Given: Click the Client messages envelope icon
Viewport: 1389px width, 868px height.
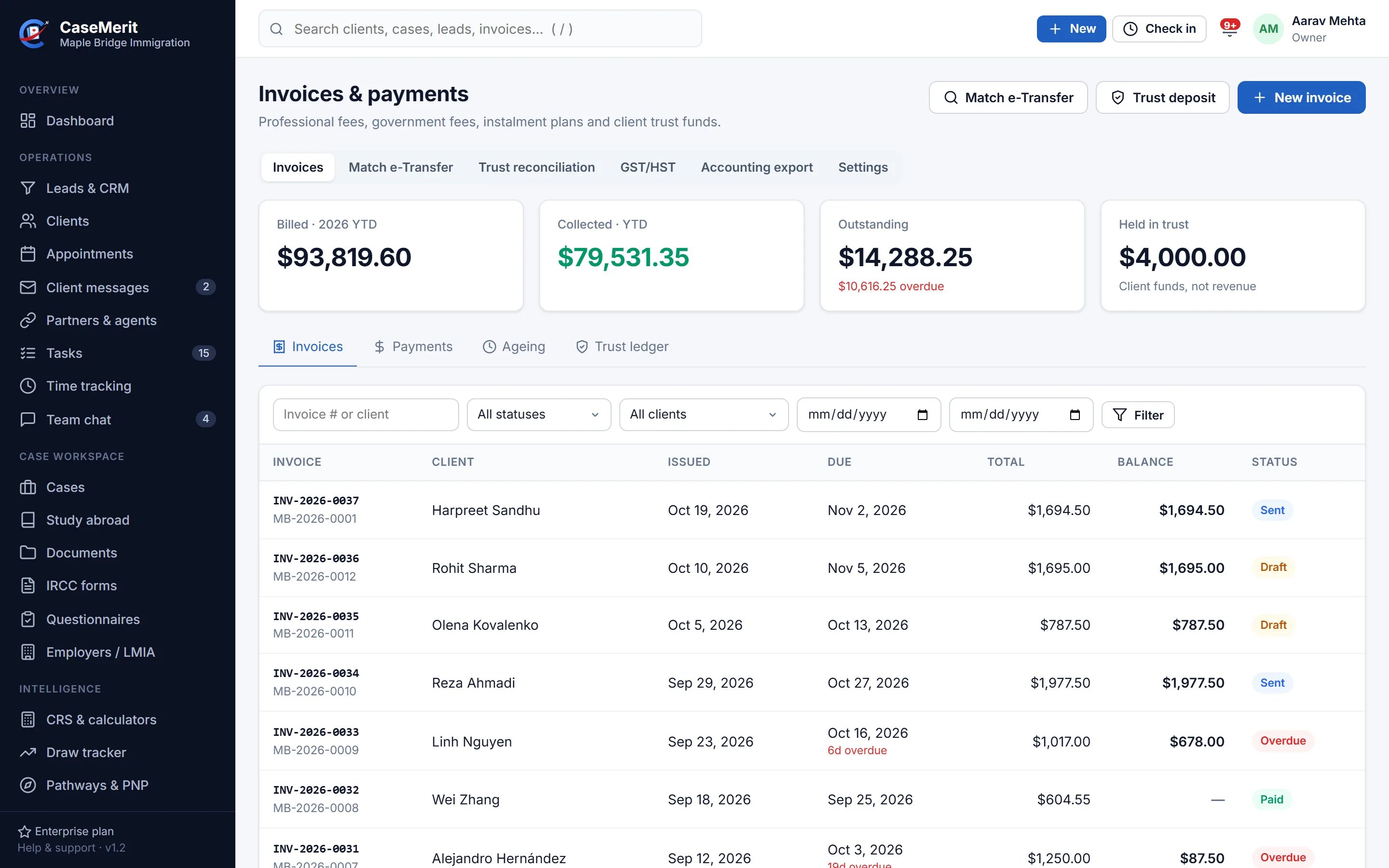Looking at the screenshot, I should pyautogui.click(x=27, y=287).
